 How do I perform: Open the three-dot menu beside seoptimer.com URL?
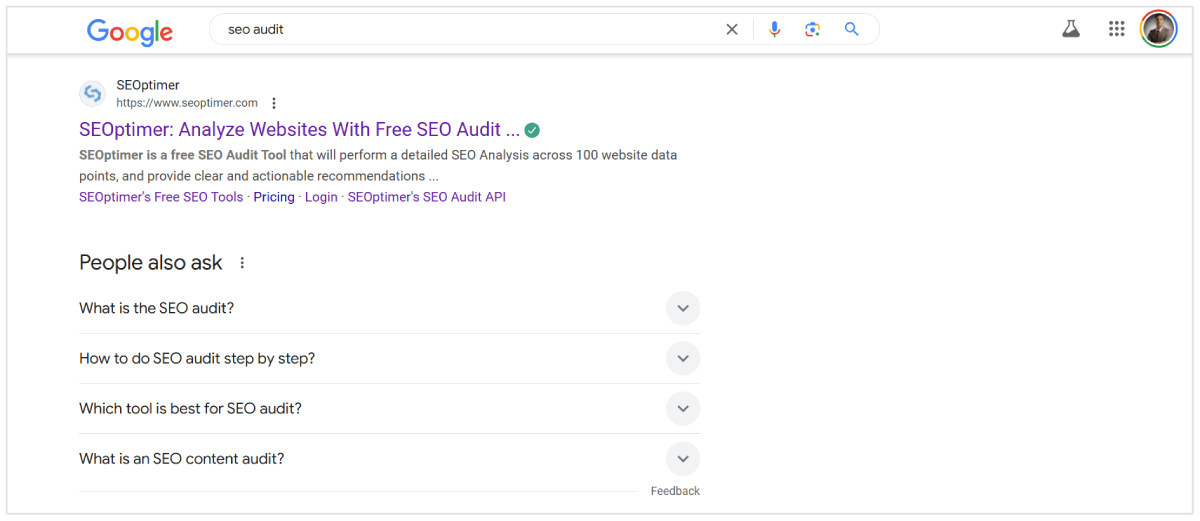(274, 103)
